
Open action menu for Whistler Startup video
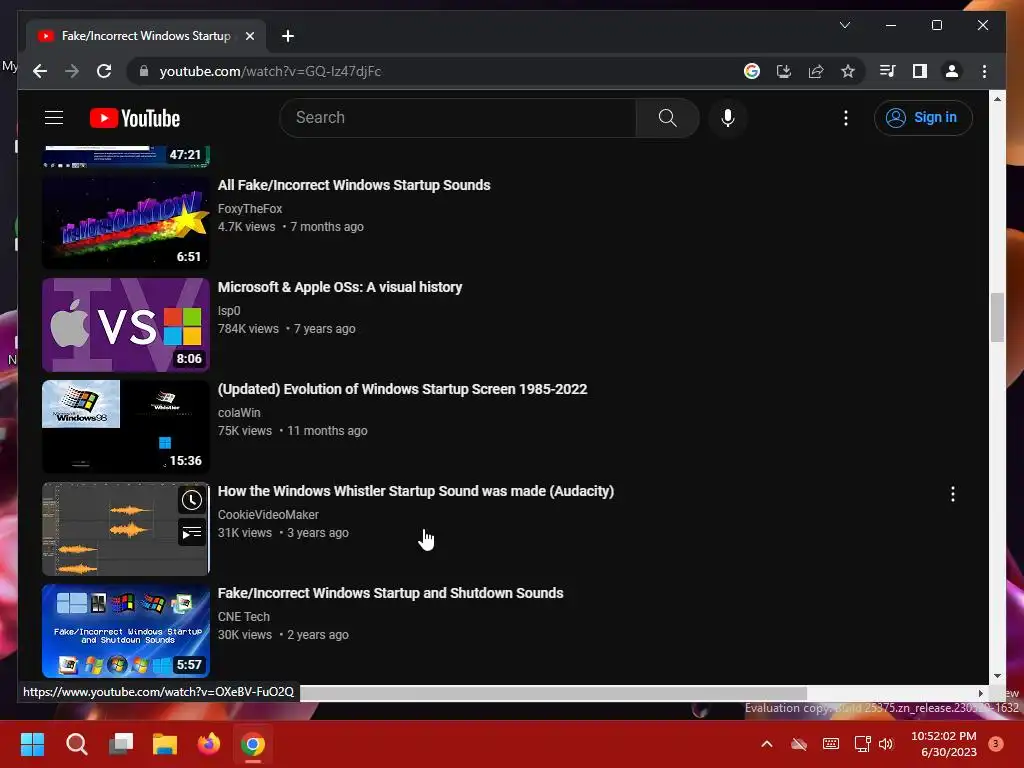[x=953, y=494]
